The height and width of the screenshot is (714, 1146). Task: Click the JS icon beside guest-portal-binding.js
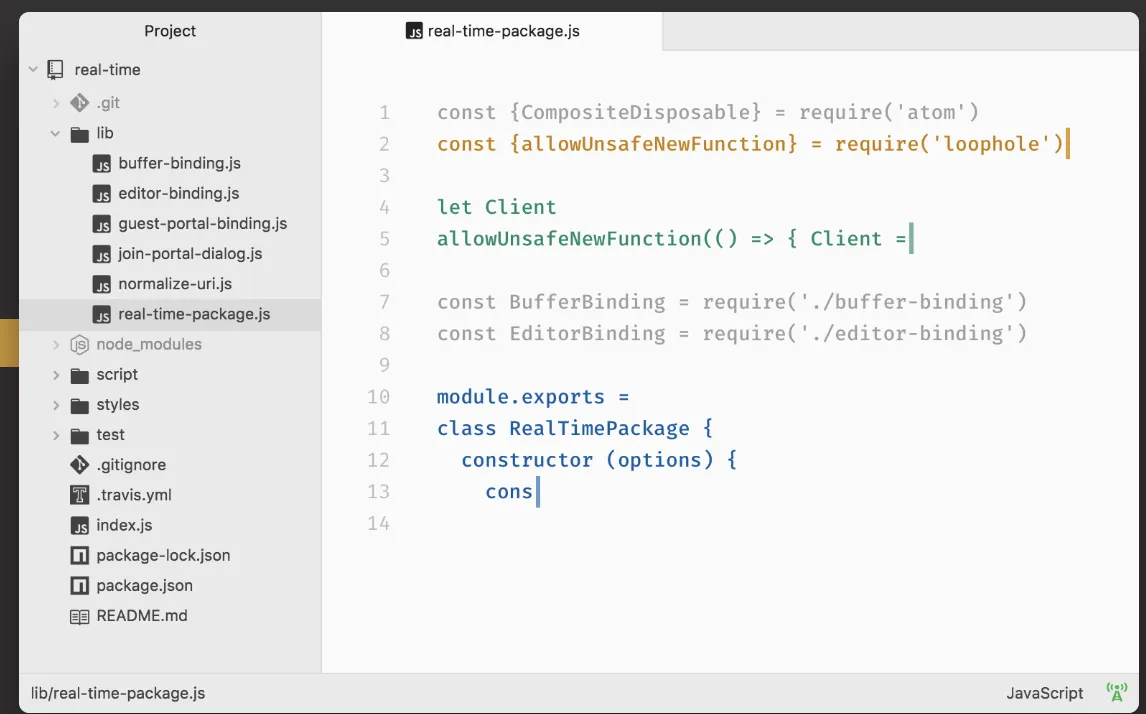point(102,224)
